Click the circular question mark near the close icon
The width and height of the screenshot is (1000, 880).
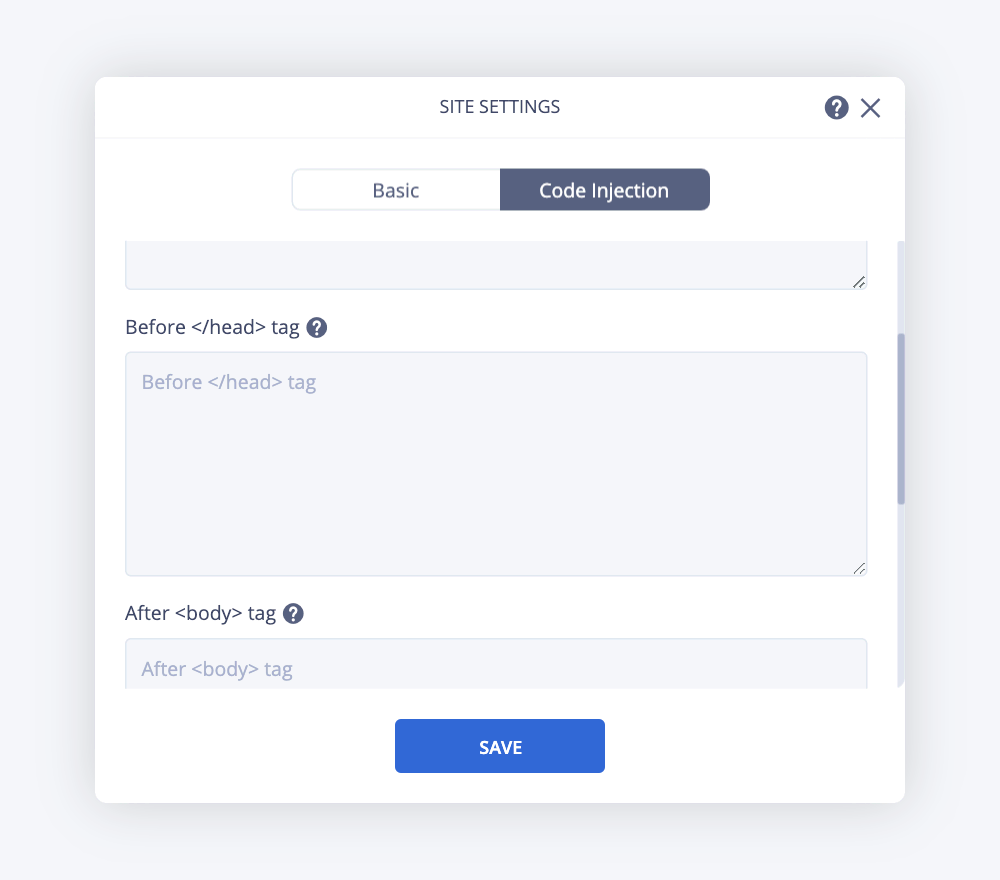pyautogui.click(x=836, y=107)
